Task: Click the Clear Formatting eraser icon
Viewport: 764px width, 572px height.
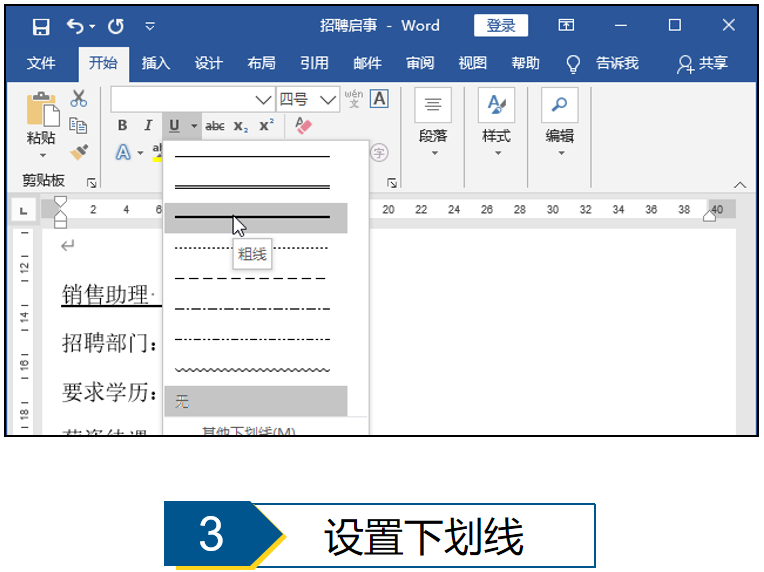Action: [303, 126]
